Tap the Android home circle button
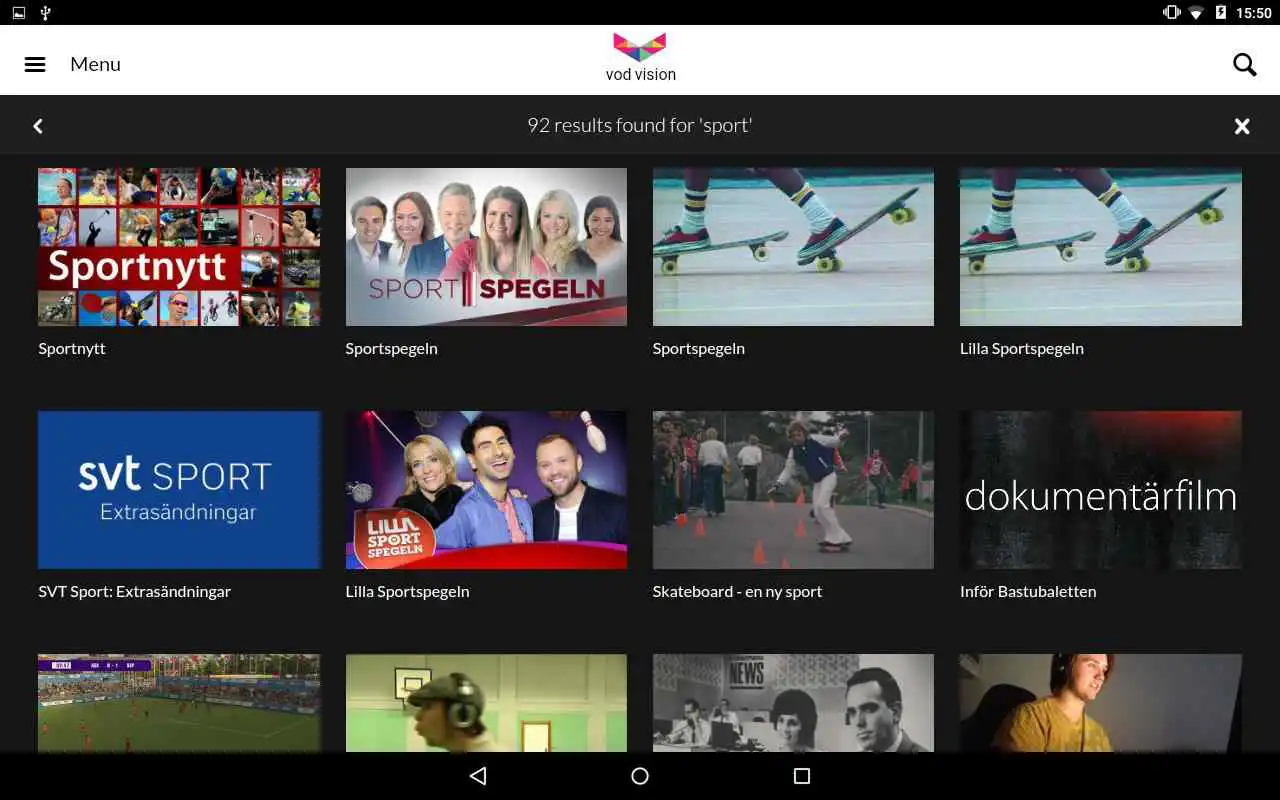The image size is (1280, 800). [640, 776]
